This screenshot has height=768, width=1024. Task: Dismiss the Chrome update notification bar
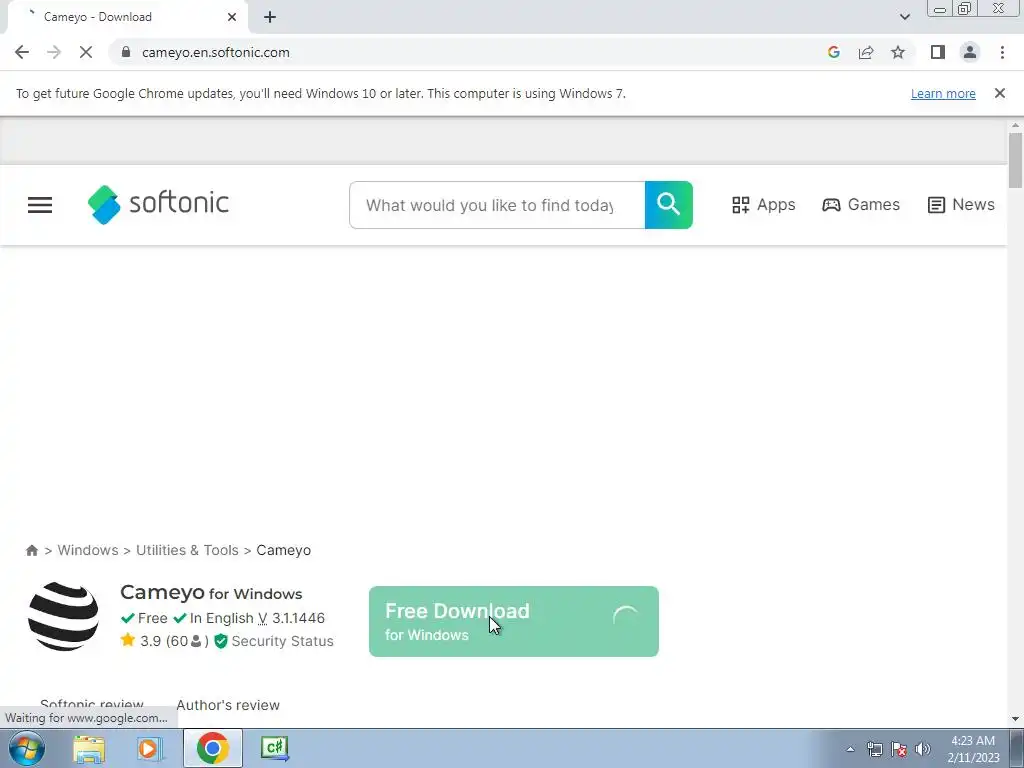[999, 93]
